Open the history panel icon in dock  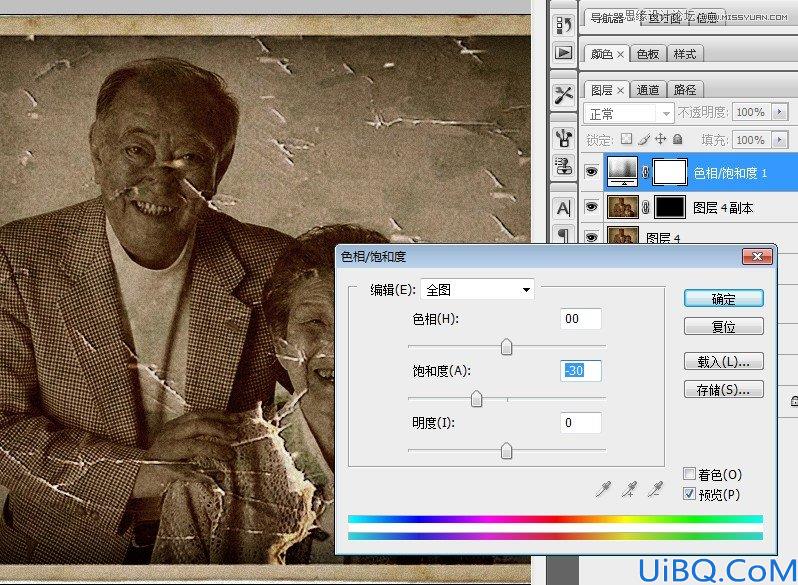[x=563, y=24]
